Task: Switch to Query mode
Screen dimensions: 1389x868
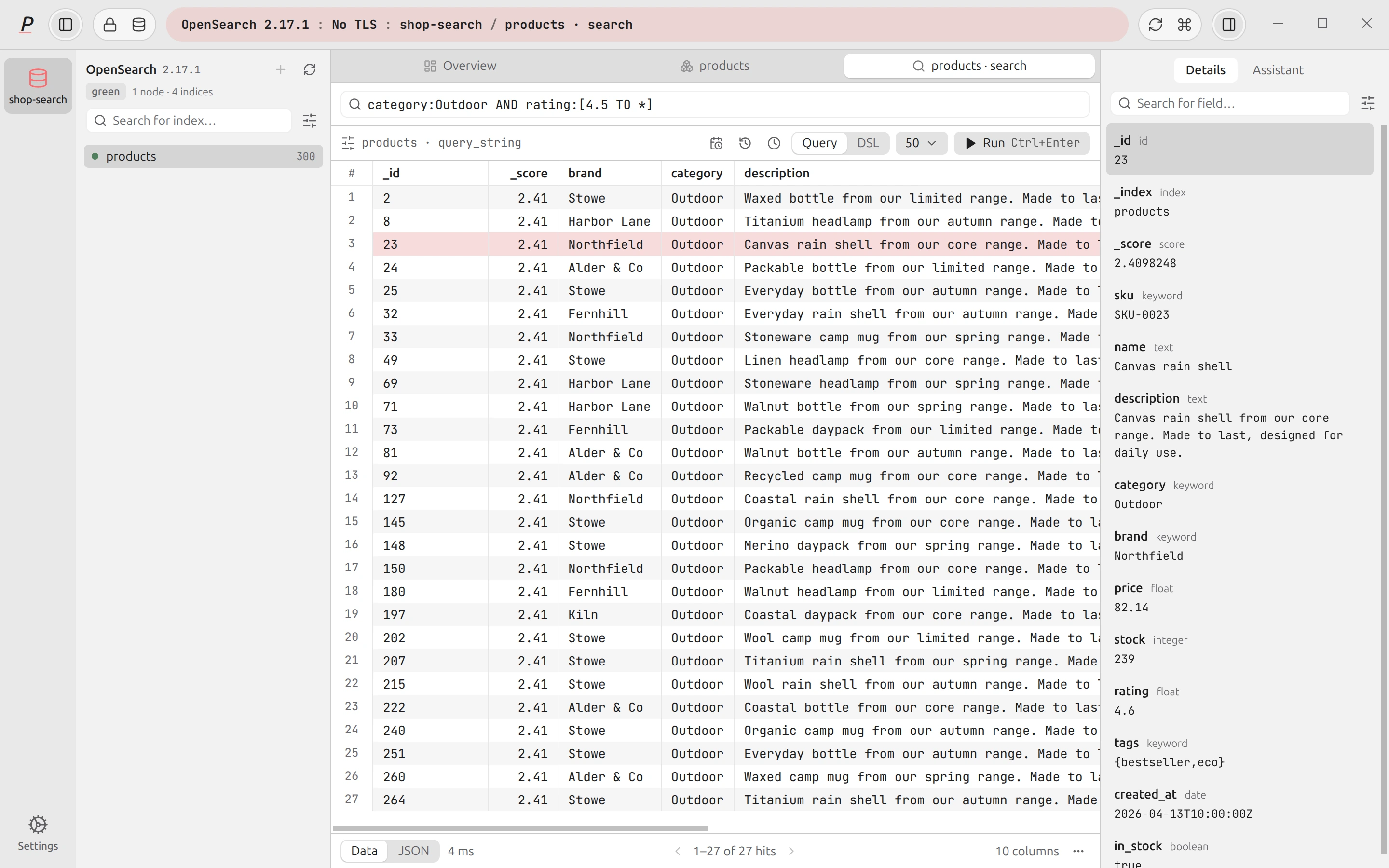Action: [x=819, y=143]
